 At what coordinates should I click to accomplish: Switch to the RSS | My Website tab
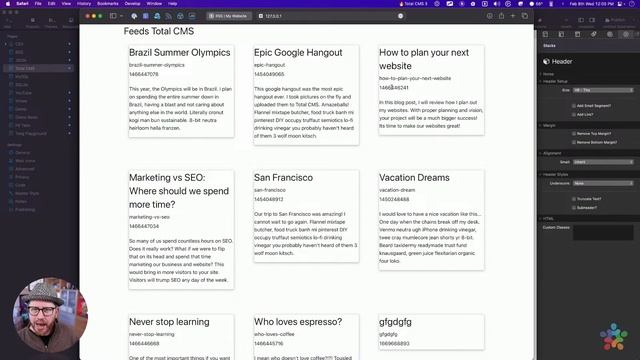229,16
